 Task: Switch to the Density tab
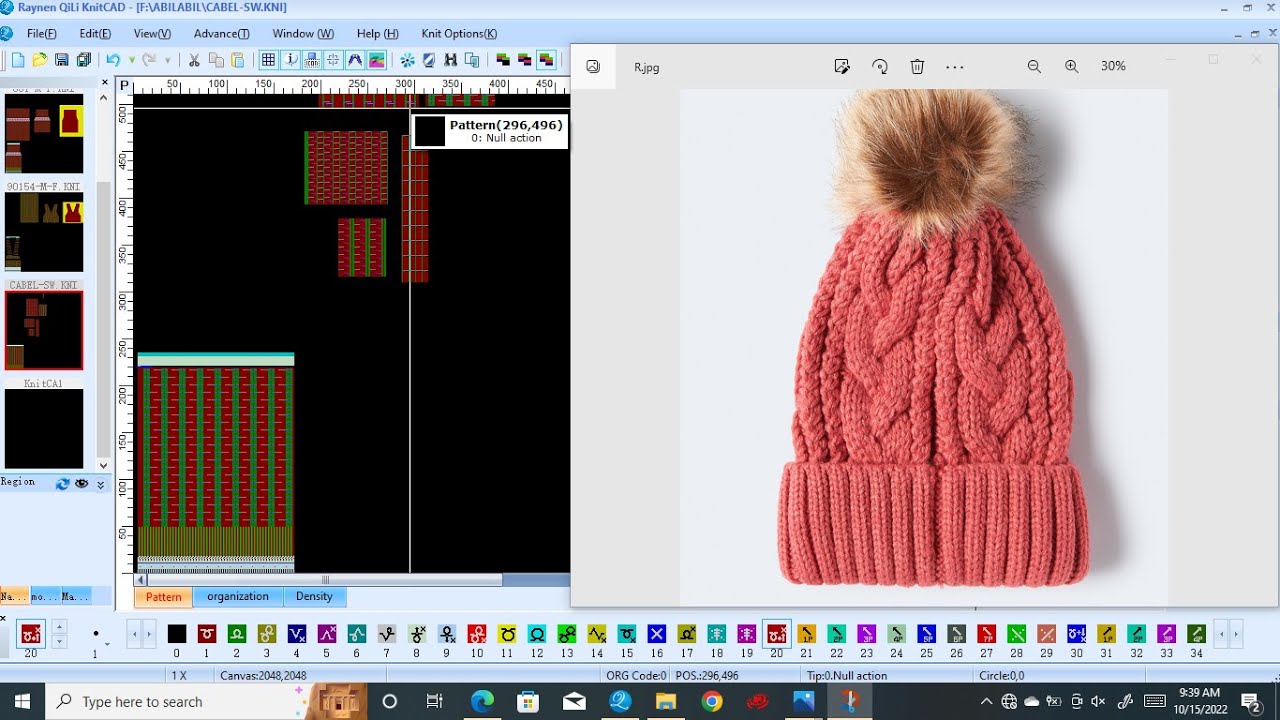pyautogui.click(x=314, y=597)
